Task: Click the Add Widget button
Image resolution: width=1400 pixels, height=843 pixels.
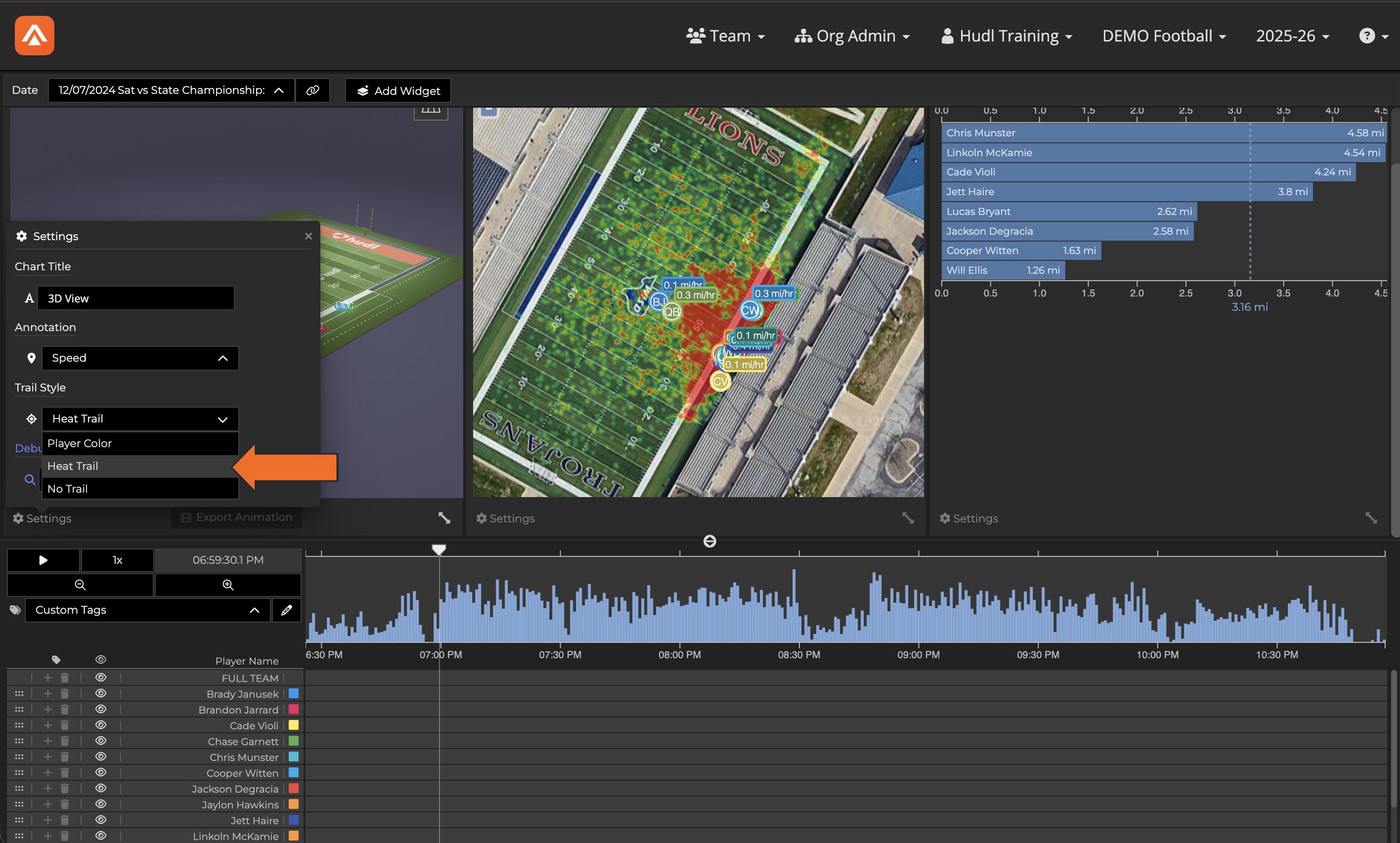Action: (398, 90)
